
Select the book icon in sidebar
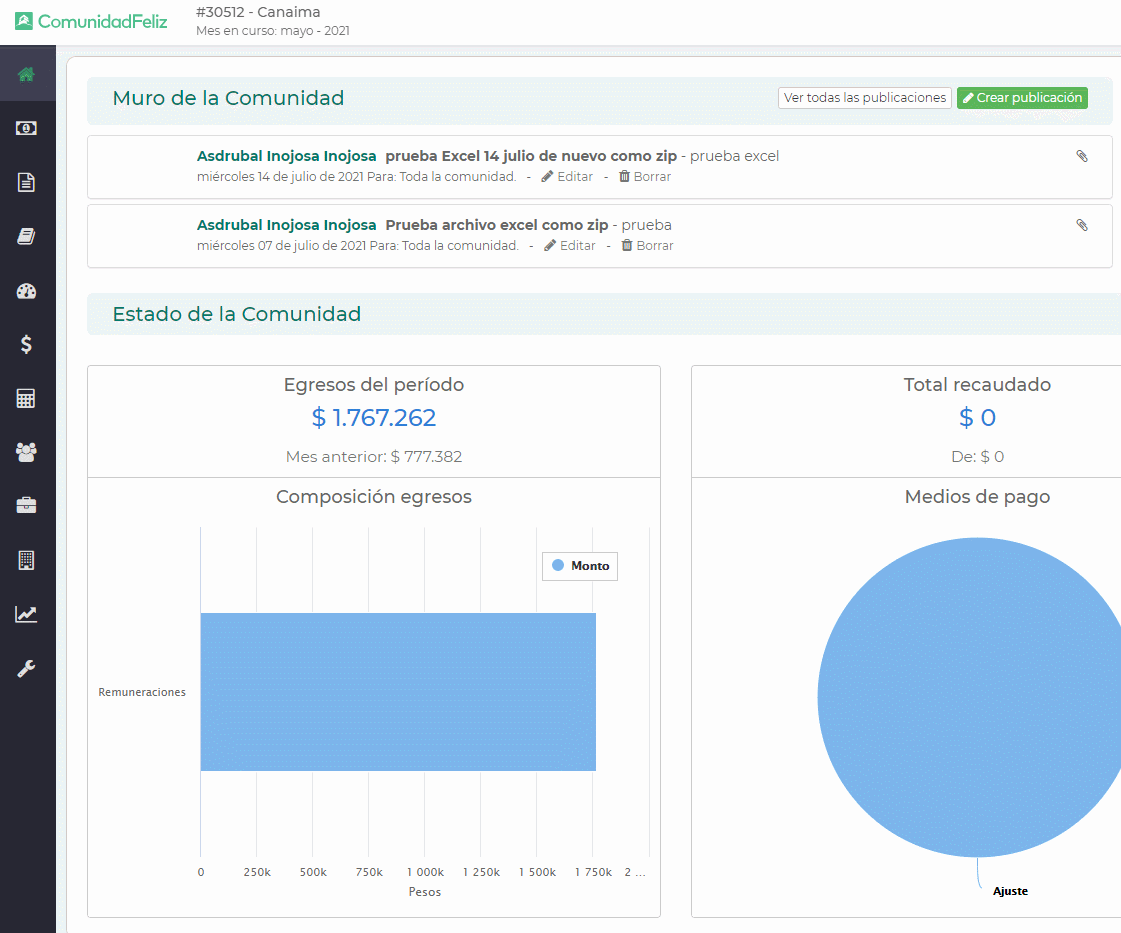26,237
